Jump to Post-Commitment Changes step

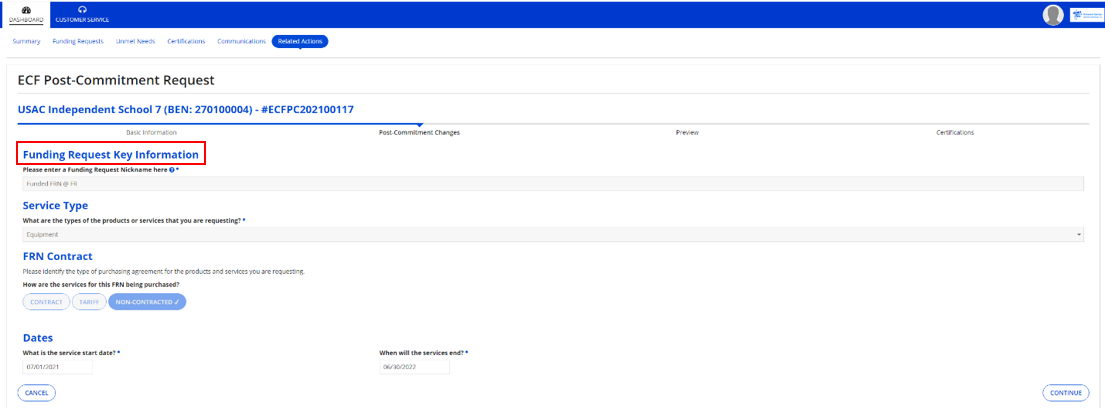[419, 132]
